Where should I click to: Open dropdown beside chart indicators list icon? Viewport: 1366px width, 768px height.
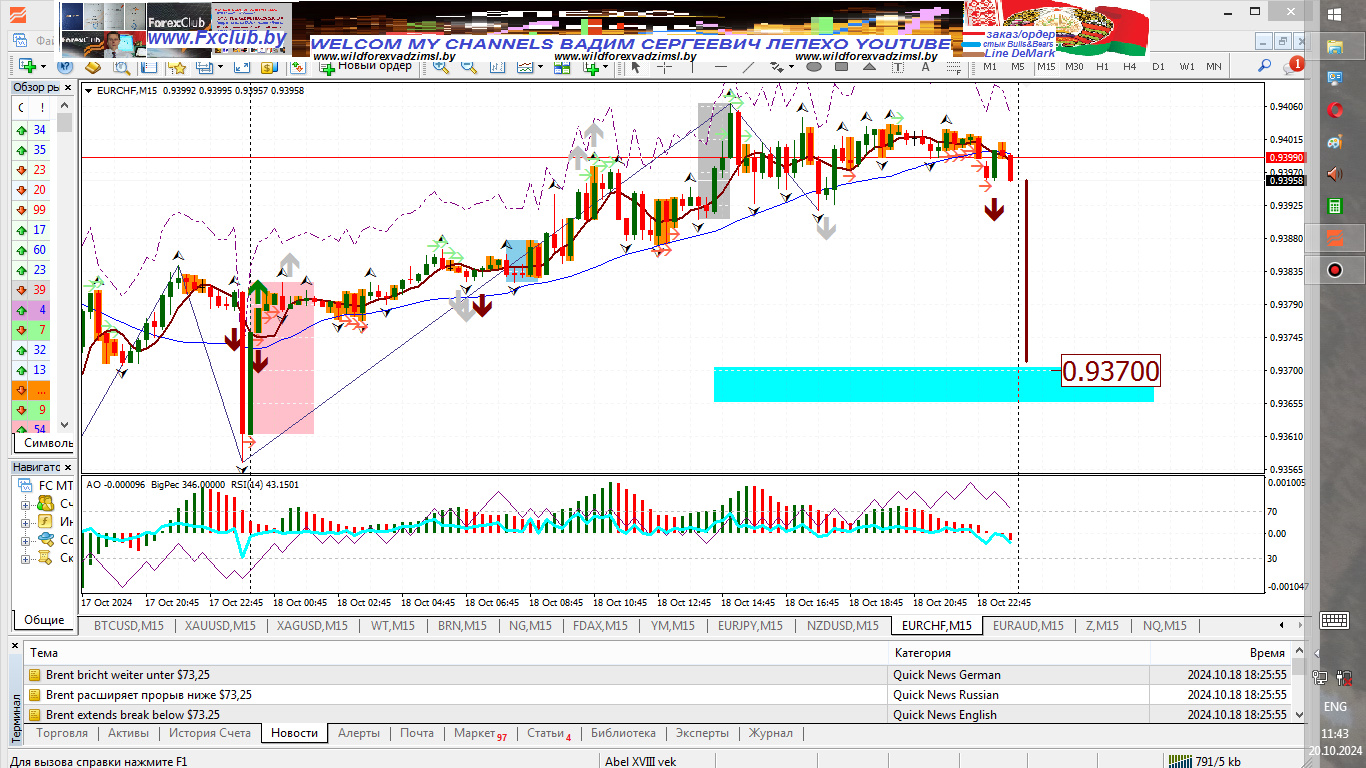pyautogui.click(x=540, y=67)
